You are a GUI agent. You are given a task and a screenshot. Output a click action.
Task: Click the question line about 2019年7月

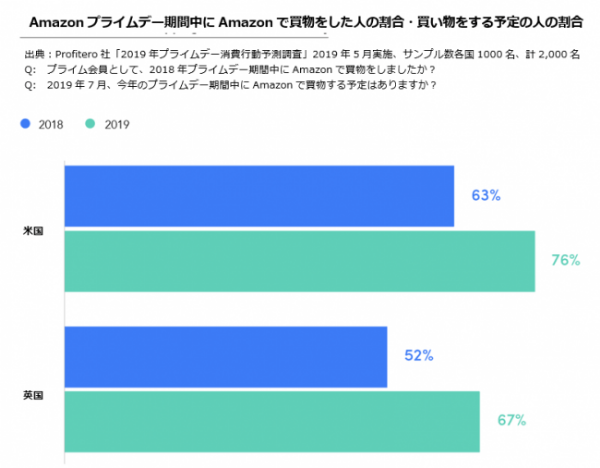[240, 84]
